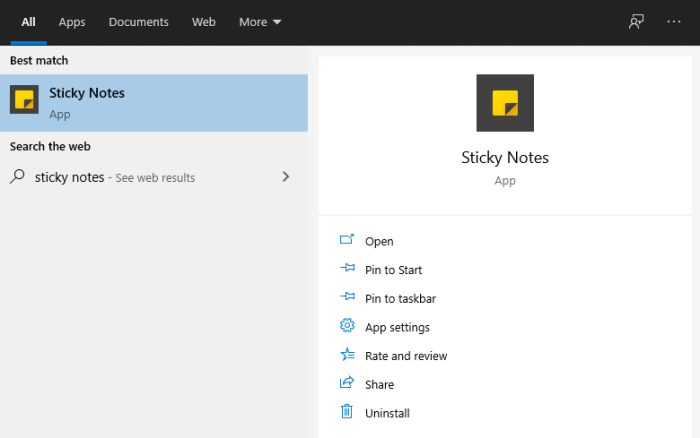Image resolution: width=700 pixels, height=438 pixels.
Task: Expand the More filter dropdown
Action: click(x=260, y=22)
